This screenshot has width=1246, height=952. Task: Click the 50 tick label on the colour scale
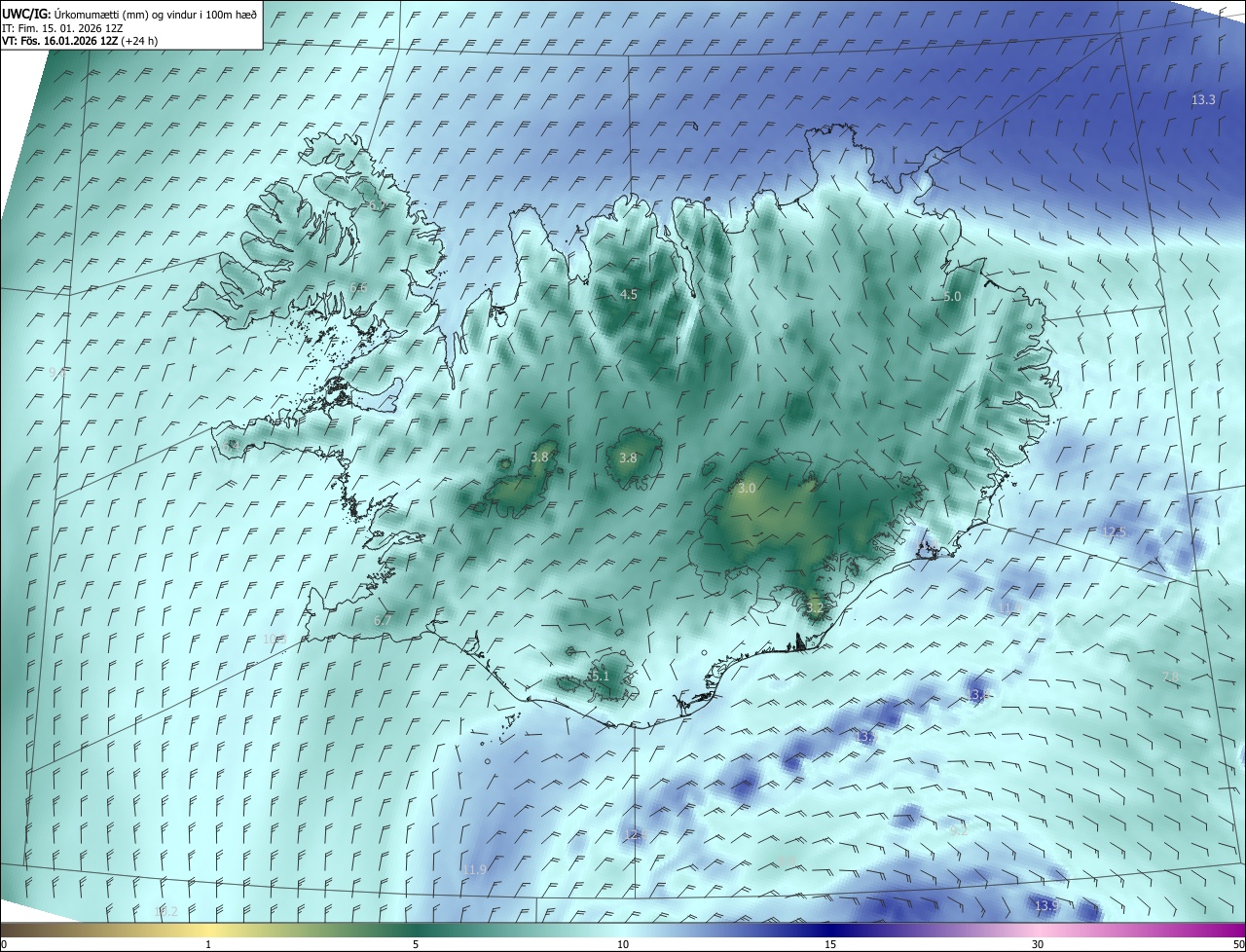pos(1238,944)
